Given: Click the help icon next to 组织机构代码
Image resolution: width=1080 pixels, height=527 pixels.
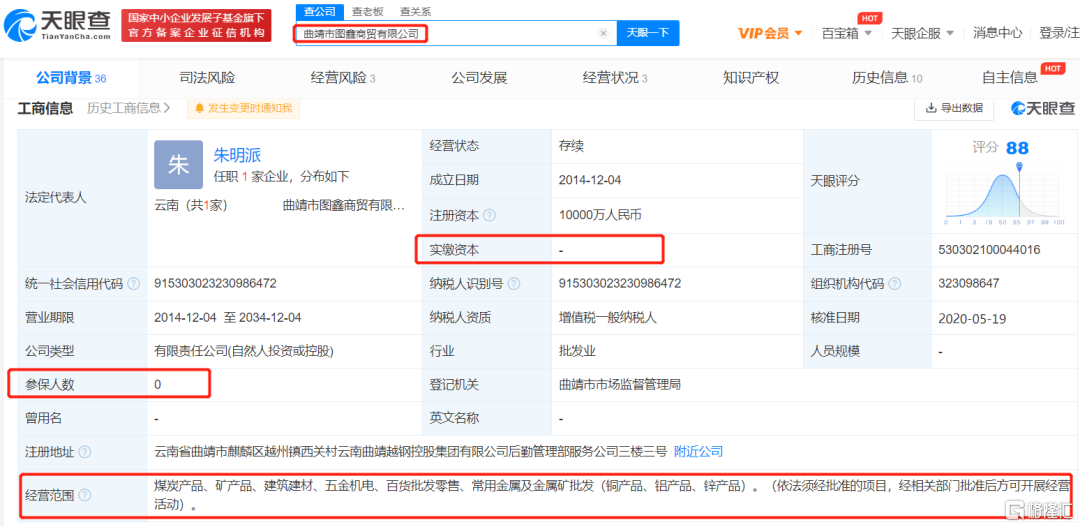Looking at the screenshot, I should click(x=895, y=284).
